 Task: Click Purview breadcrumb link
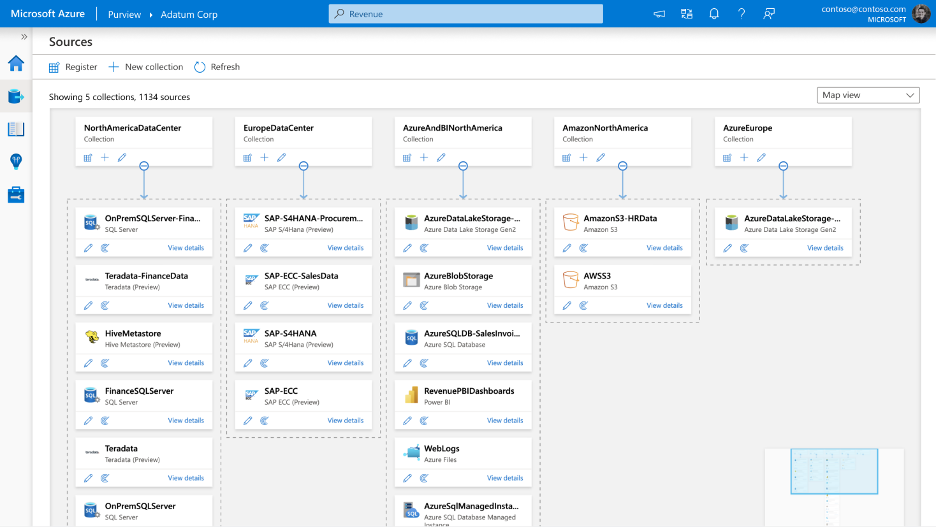124,14
